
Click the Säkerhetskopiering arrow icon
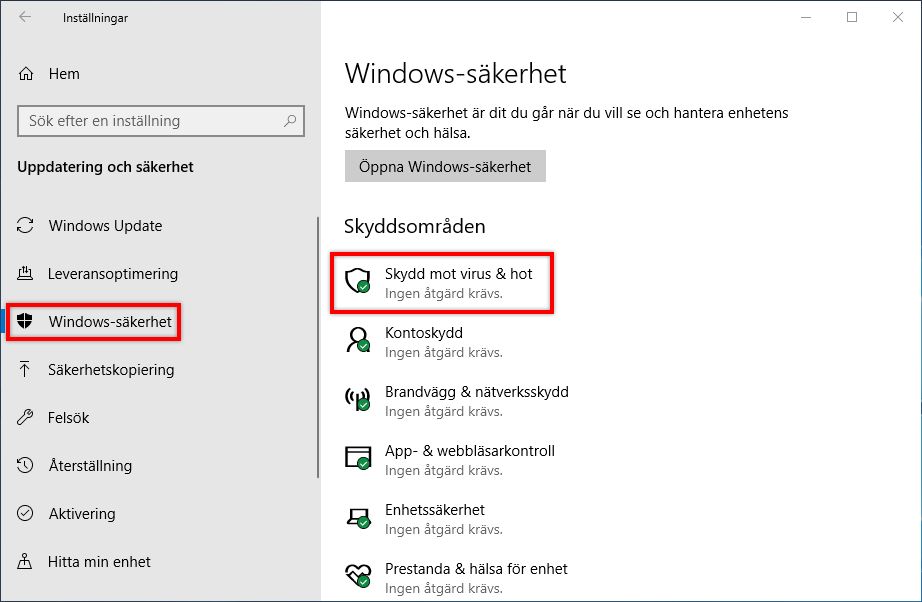(x=22, y=370)
